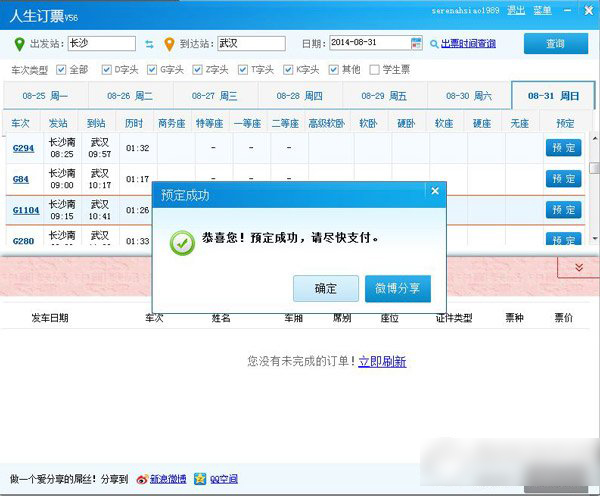Click the username serenahsiao1989
This screenshot has width=600, height=496.
[465, 11]
